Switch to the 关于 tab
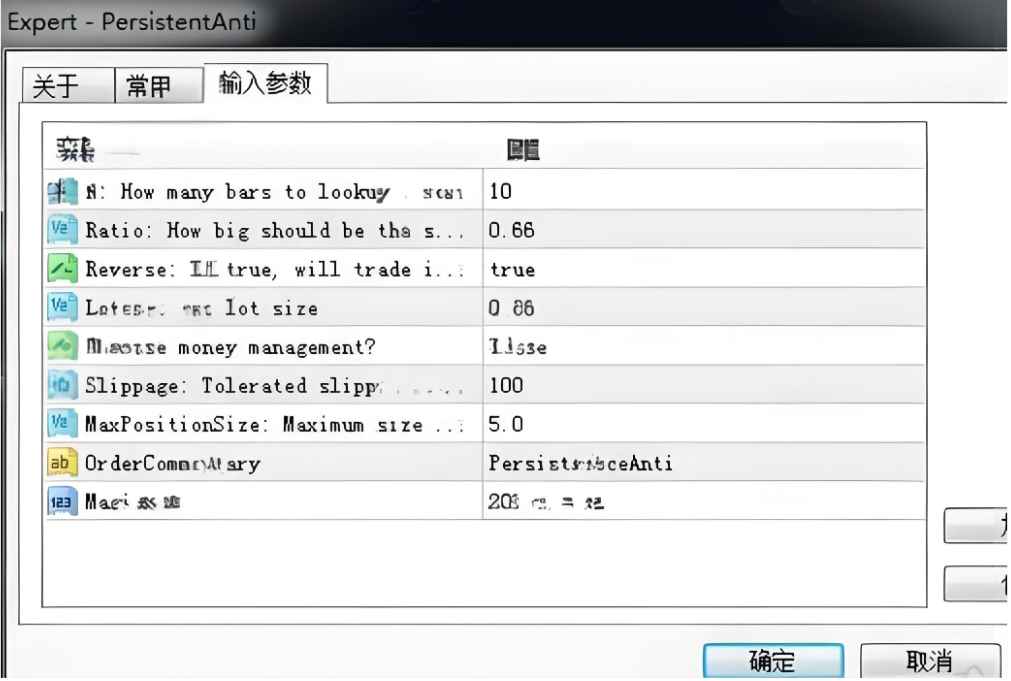1011x681 pixels. coord(56,87)
